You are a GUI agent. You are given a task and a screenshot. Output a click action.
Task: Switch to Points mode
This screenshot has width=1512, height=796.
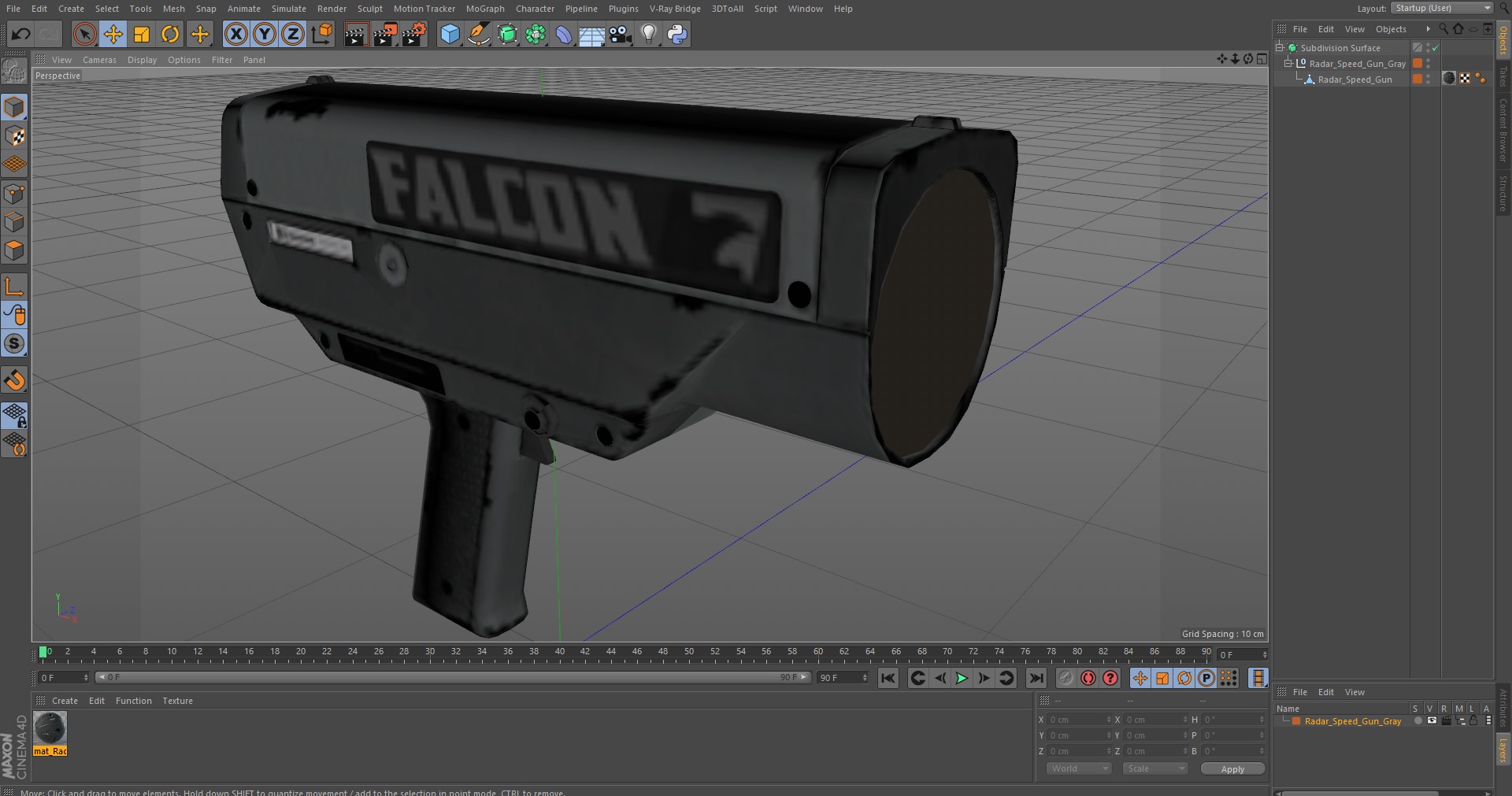[x=14, y=194]
